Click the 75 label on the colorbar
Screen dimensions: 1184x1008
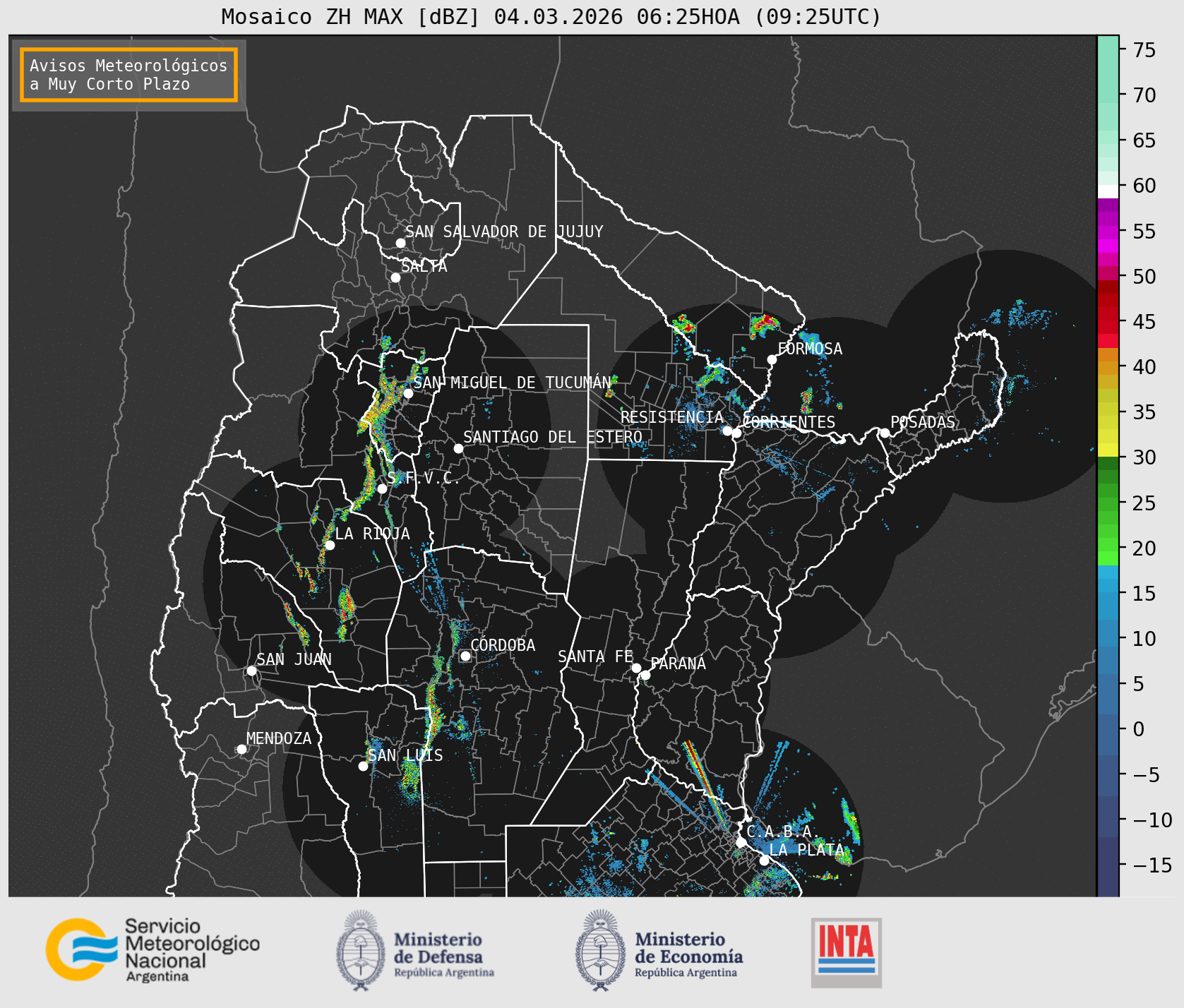(1144, 50)
